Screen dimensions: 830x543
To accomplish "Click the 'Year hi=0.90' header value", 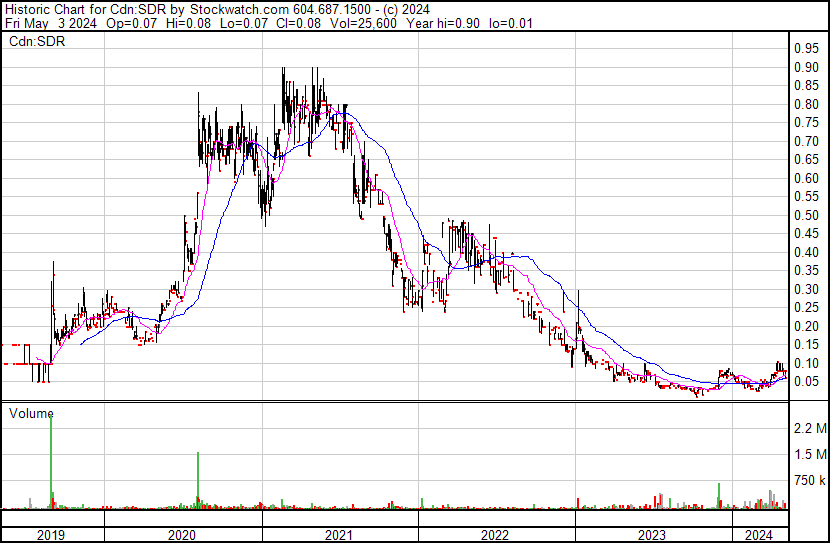I will tap(443, 23).
